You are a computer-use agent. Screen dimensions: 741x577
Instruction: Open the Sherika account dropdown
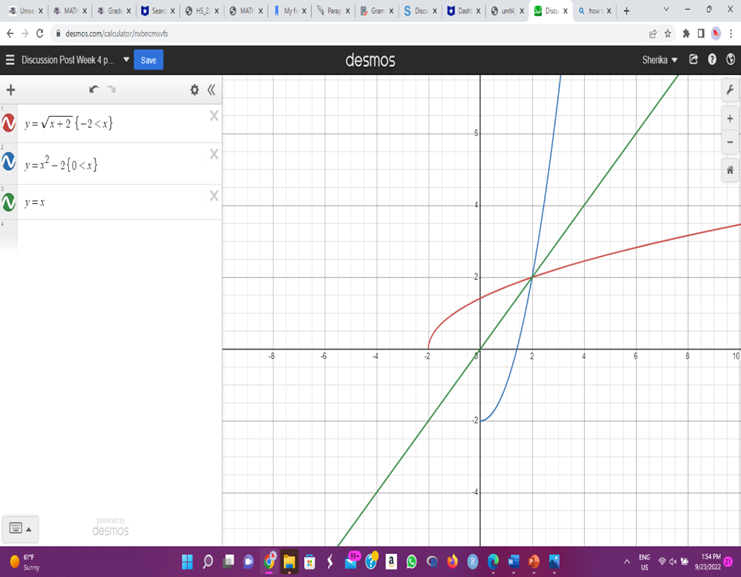pyautogui.click(x=660, y=60)
